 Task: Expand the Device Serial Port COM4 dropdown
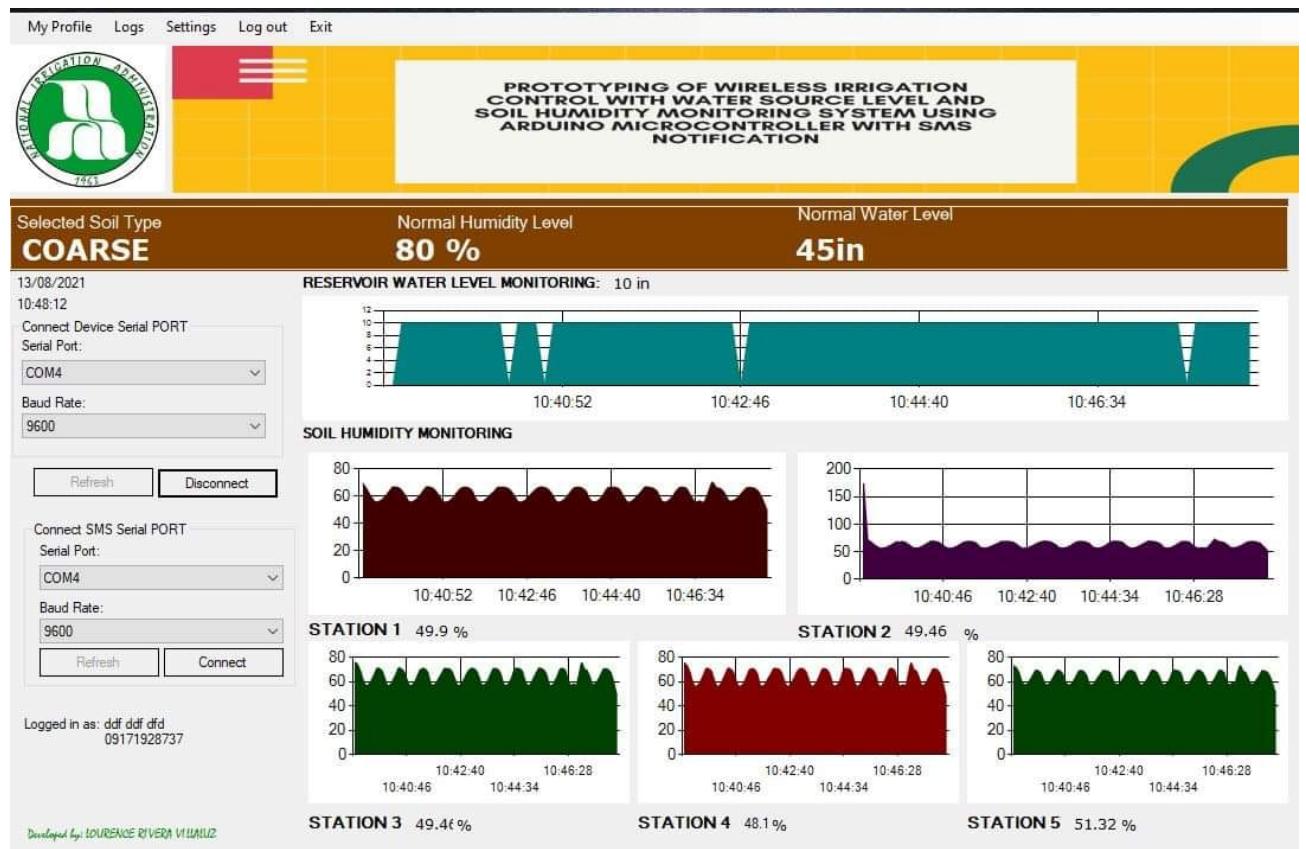click(x=144, y=373)
